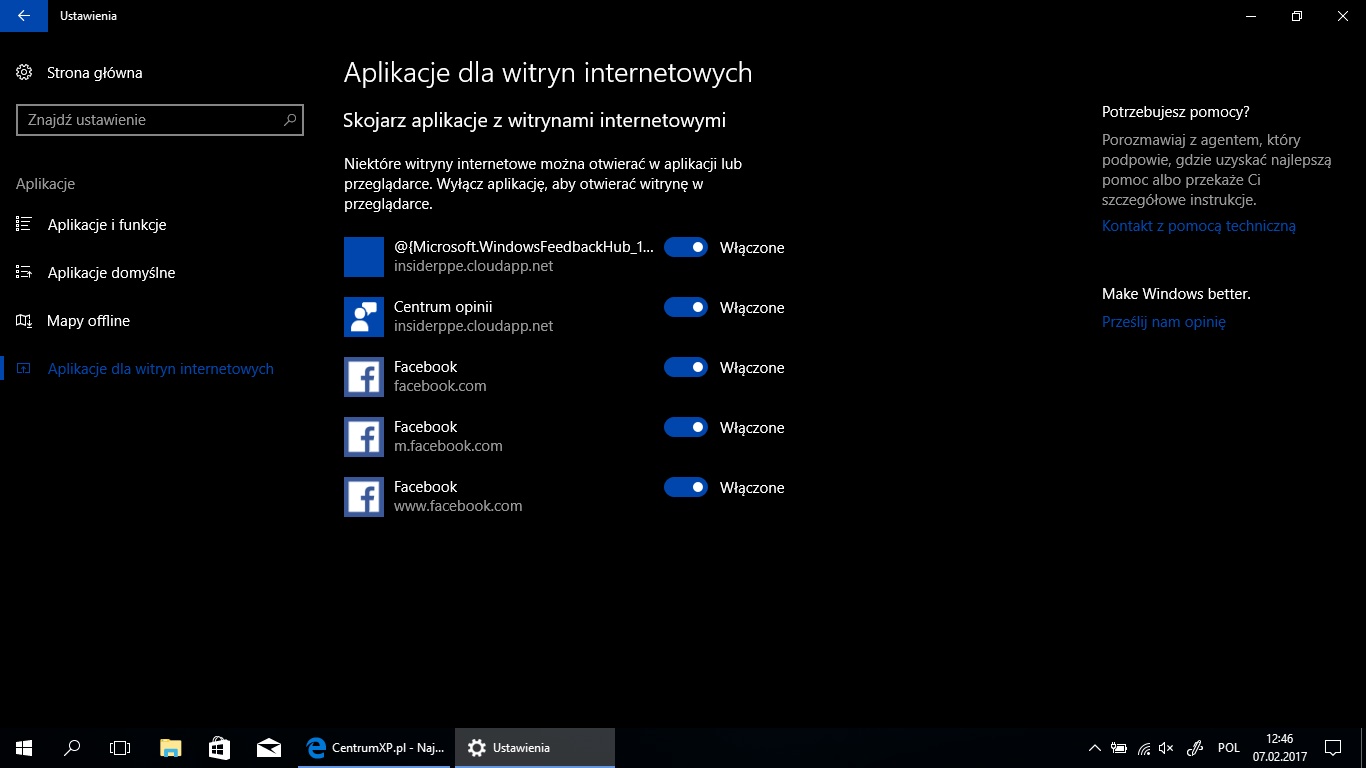Toggle Facebook for www.facebook.com
1366x768 pixels.
pyautogui.click(x=686, y=487)
